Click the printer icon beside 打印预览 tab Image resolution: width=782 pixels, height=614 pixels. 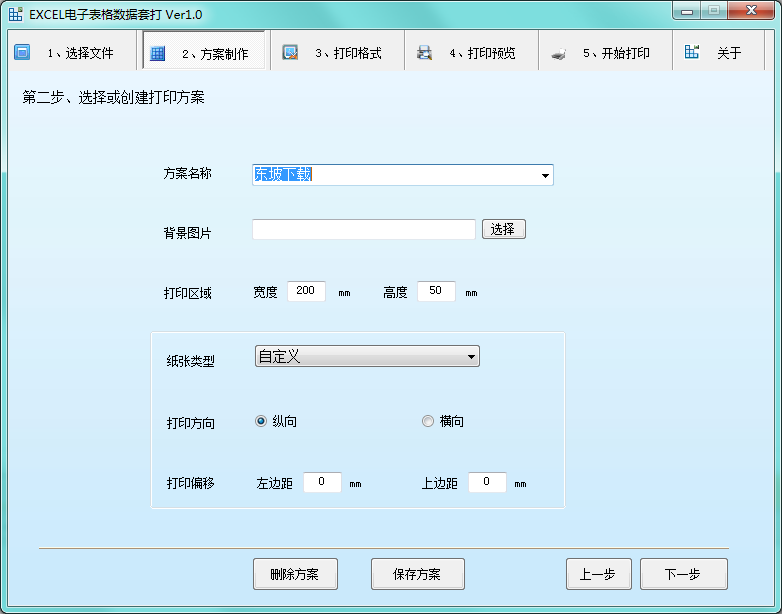pyautogui.click(x=425, y=53)
